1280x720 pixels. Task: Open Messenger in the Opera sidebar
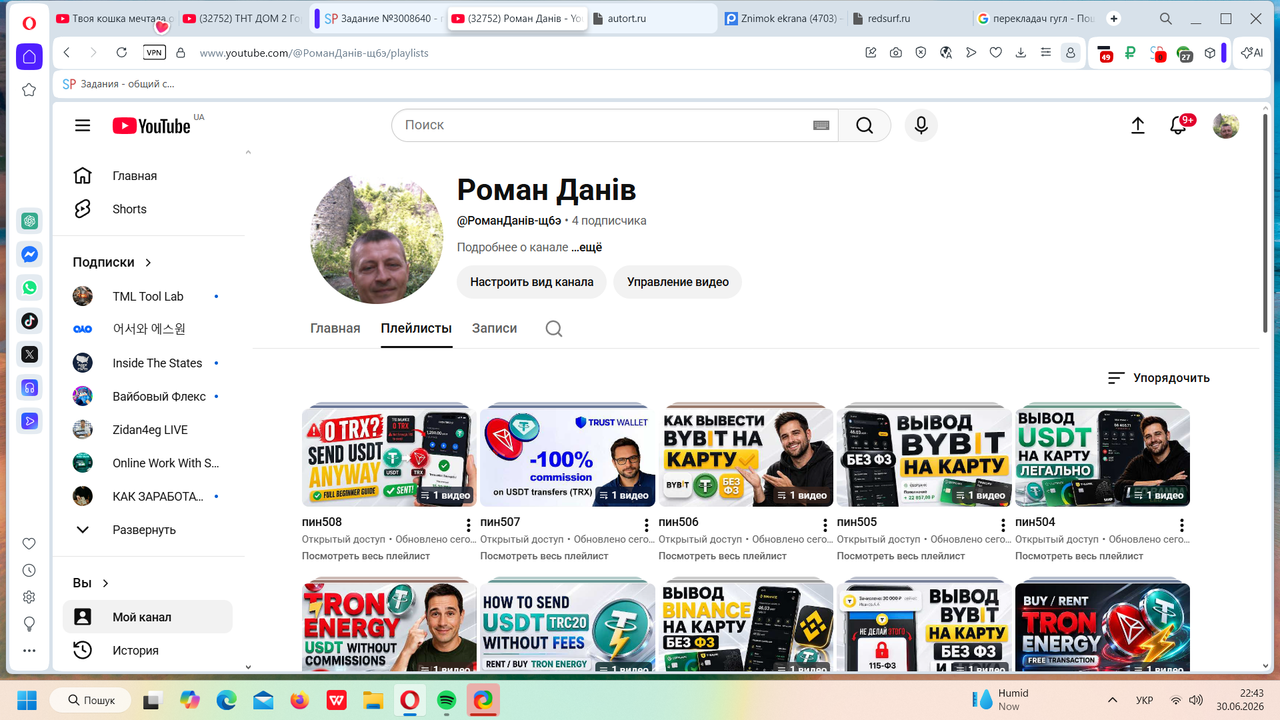[29, 254]
